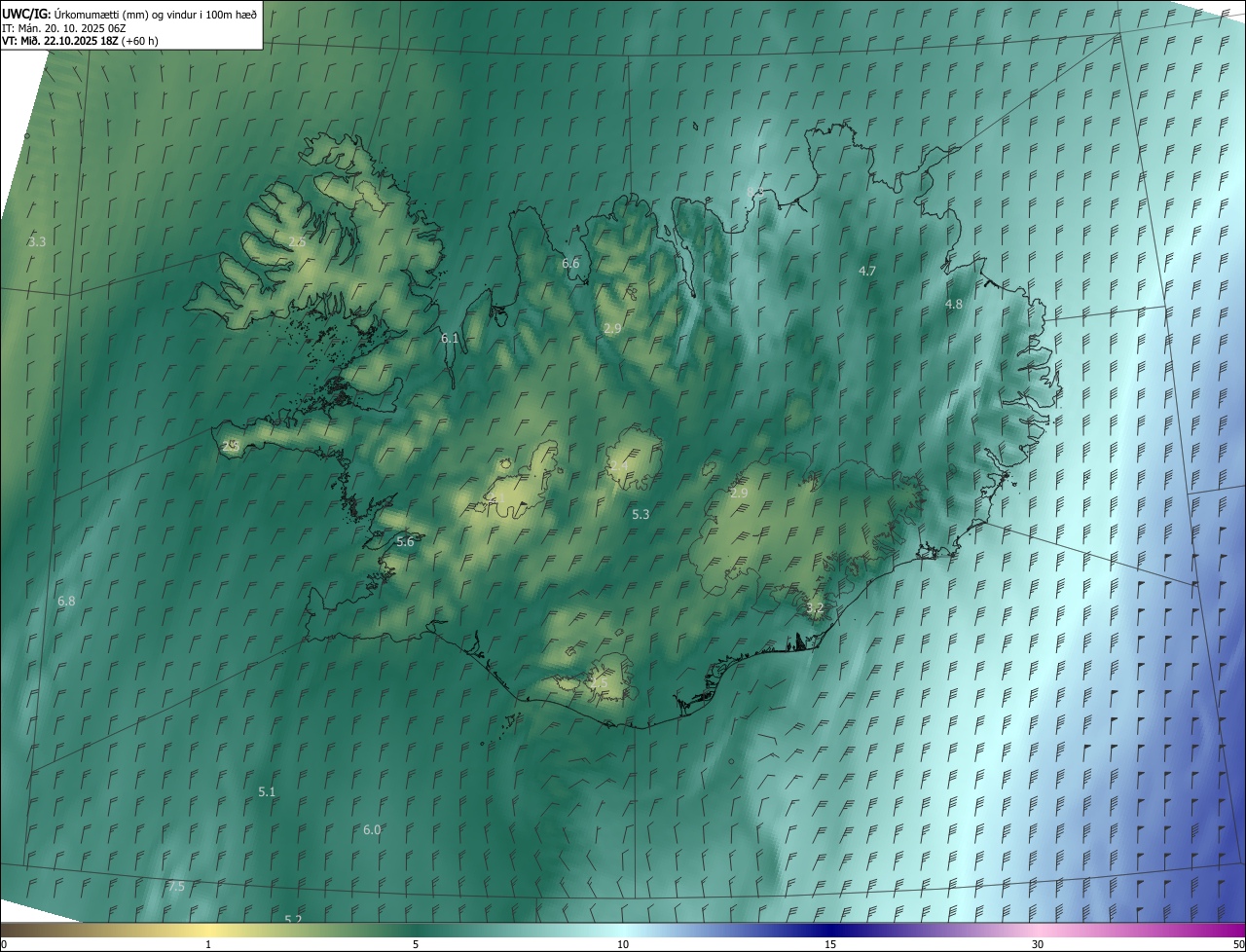This screenshot has width=1246, height=952.
Task: Click the 50 tick label on the color scale
Action: (1238, 944)
